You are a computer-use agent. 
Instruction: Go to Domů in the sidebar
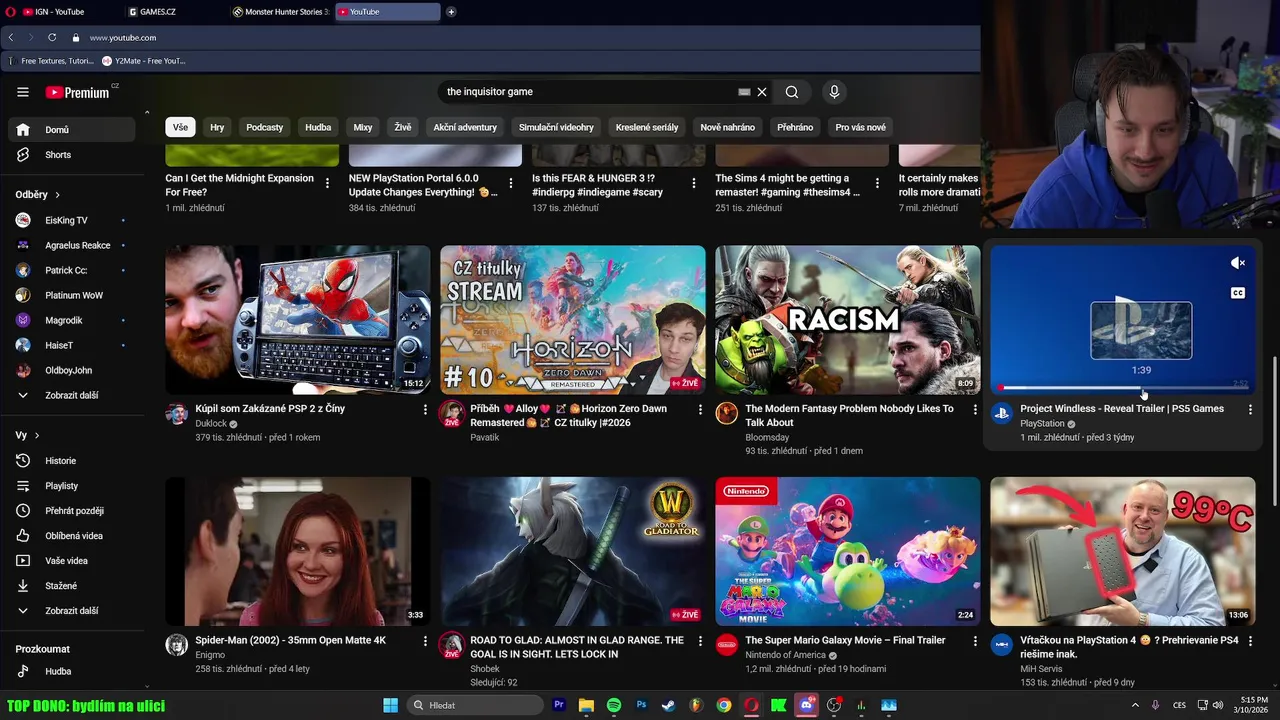(x=71, y=130)
